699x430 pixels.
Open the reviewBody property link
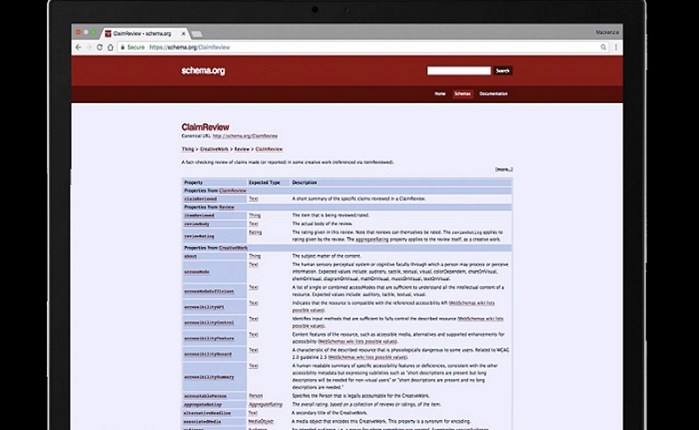pos(197,224)
